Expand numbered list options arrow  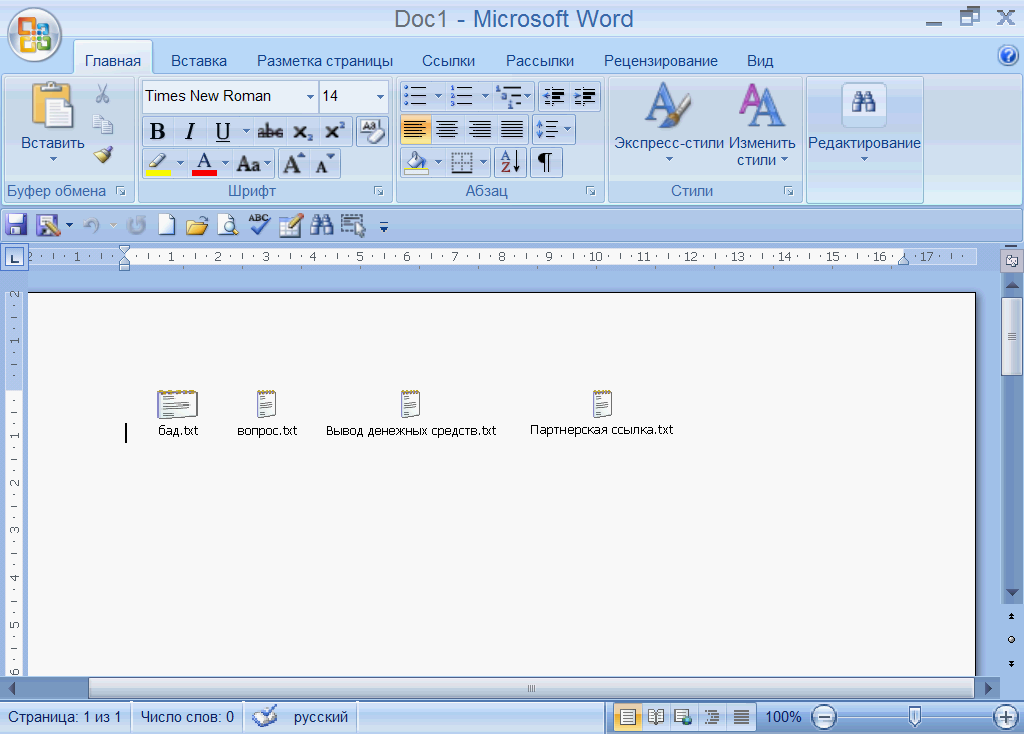point(485,97)
